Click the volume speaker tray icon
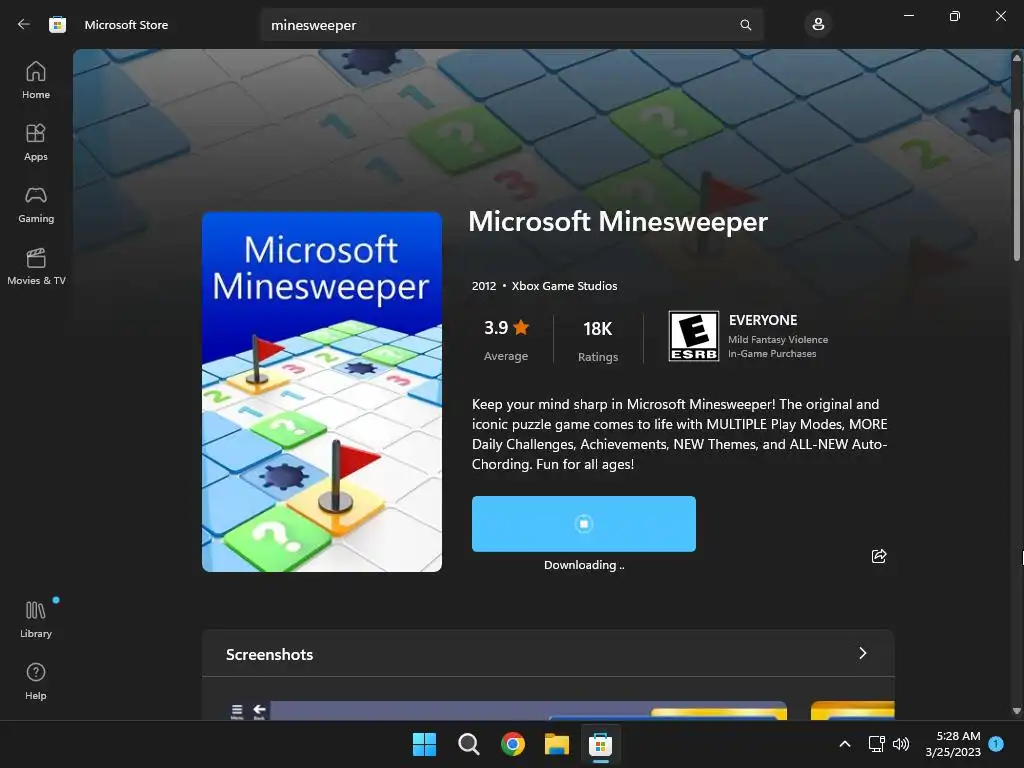Image resolution: width=1024 pixels, height=768 pixels. [x=901, y=744]
